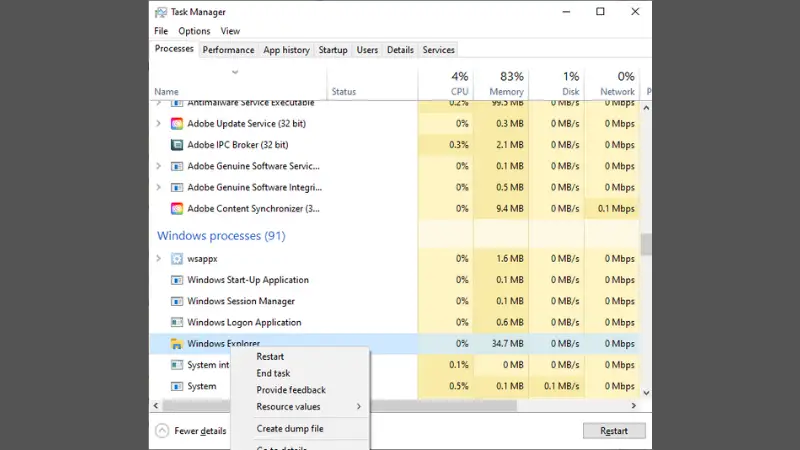Screen dimensions: 800x450
Task: Click the Windows Session Manager icon
Action: point(177,302)
